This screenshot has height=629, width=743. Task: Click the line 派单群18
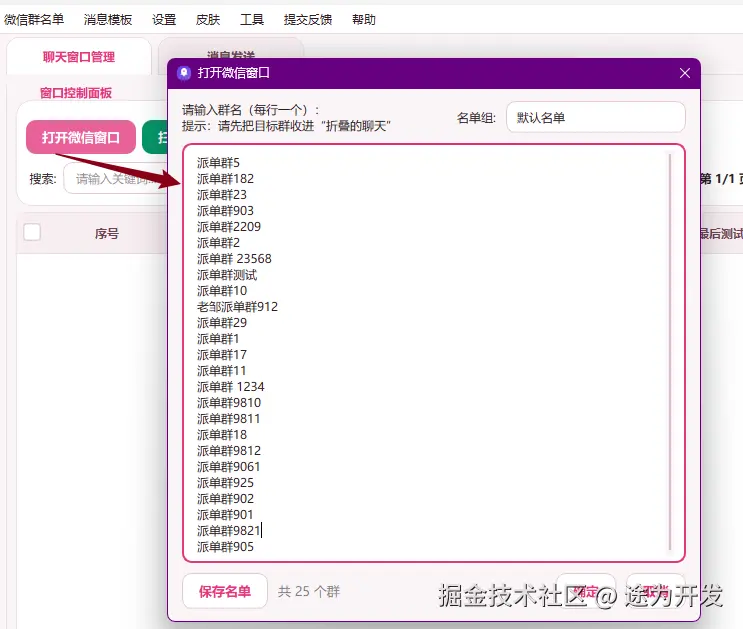(x=222, y=435)
